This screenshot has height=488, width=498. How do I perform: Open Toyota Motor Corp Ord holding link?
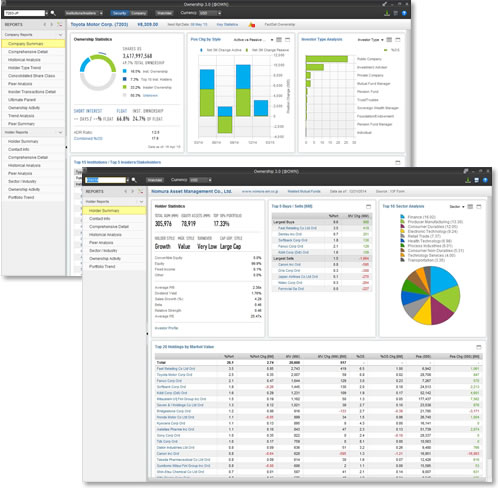(x=174, y=375)
